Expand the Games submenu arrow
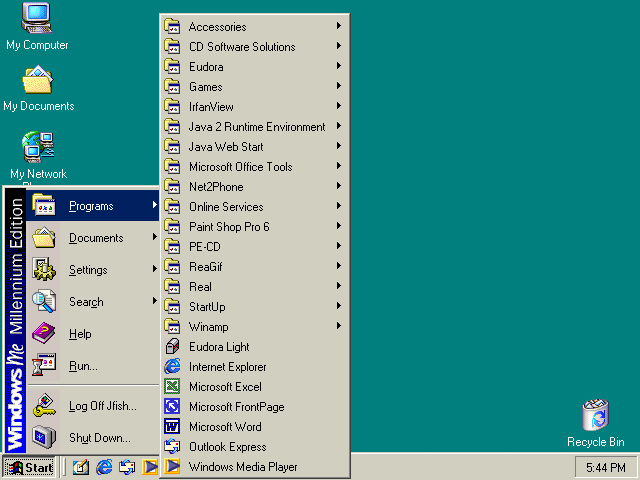 click(x=339, y=86)
